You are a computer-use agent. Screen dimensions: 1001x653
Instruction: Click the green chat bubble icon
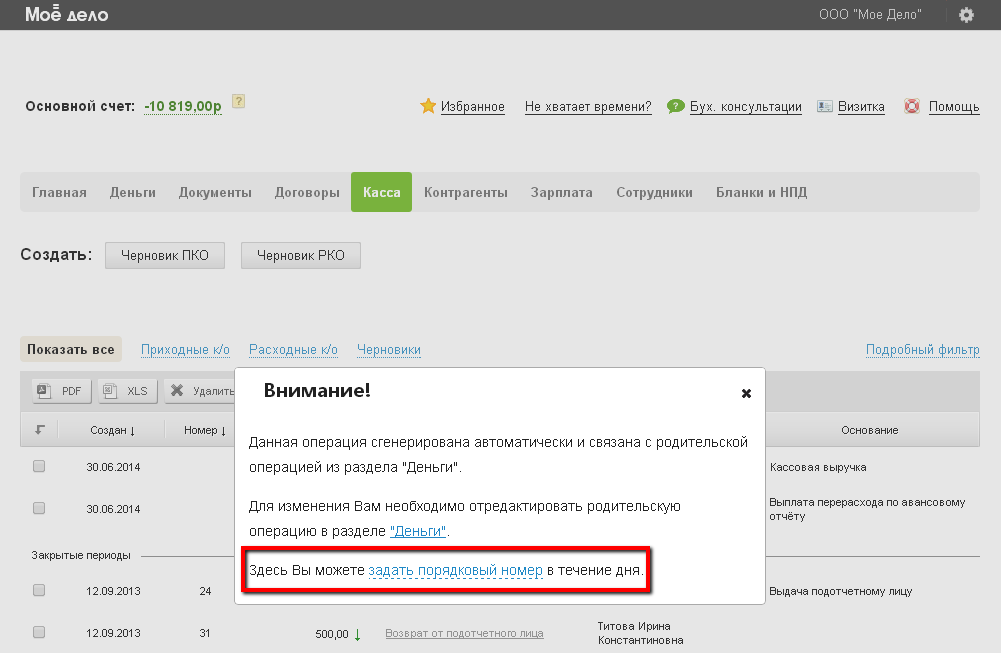coord(675,106)
